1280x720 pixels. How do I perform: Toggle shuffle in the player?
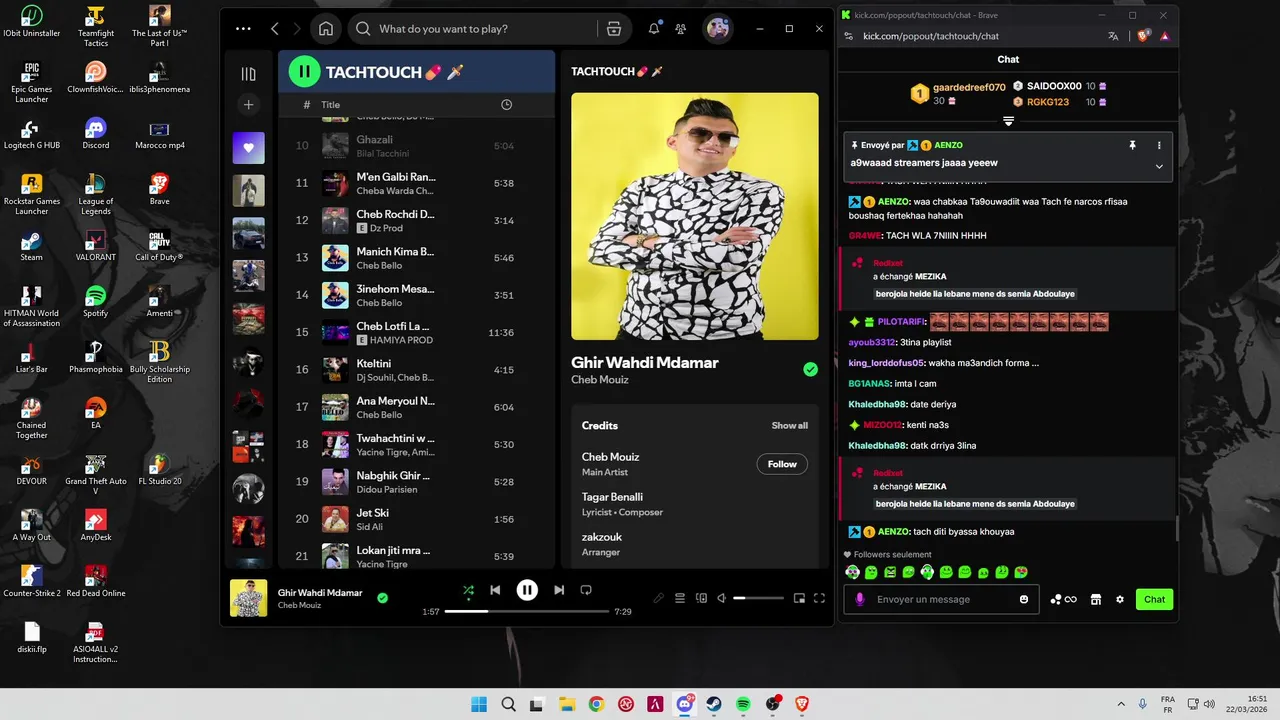468,590
